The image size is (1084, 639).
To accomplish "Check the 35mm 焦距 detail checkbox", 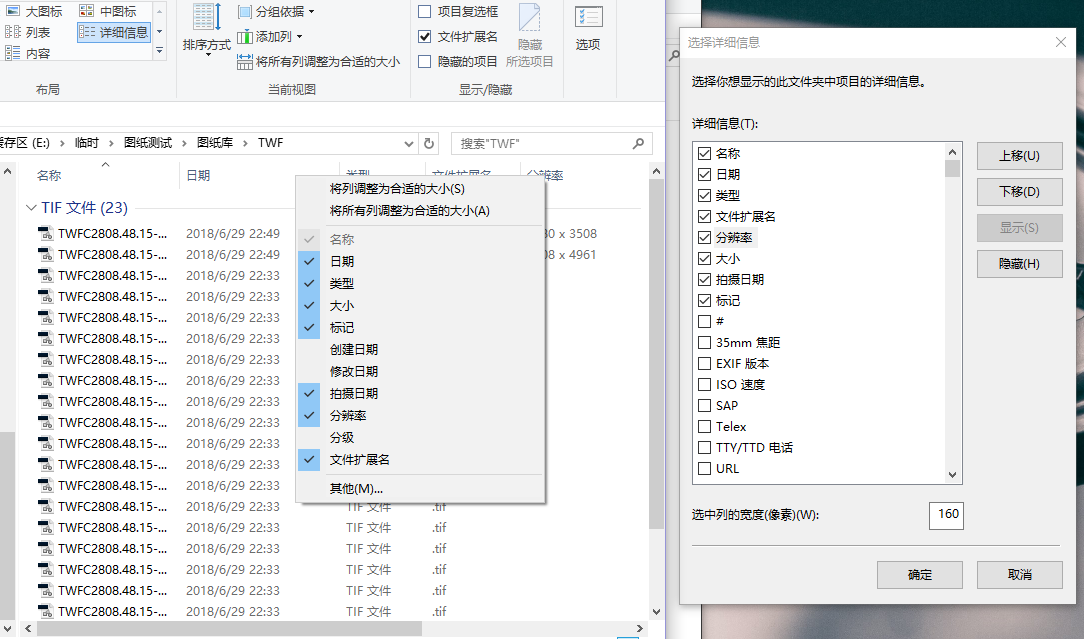I will click(704, 342).
